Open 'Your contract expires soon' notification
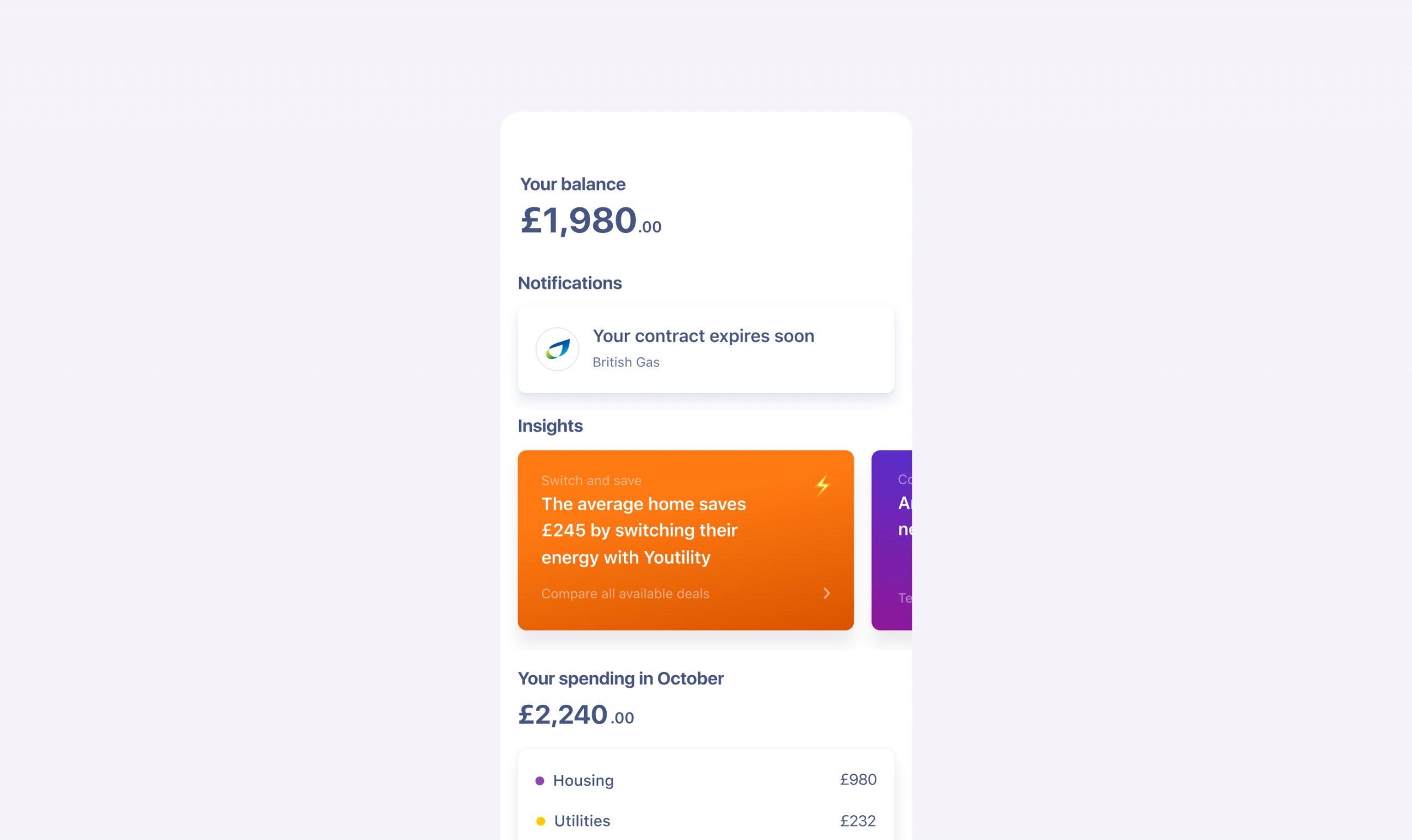This screenshot has width=1412, height=840. point(703,336)
